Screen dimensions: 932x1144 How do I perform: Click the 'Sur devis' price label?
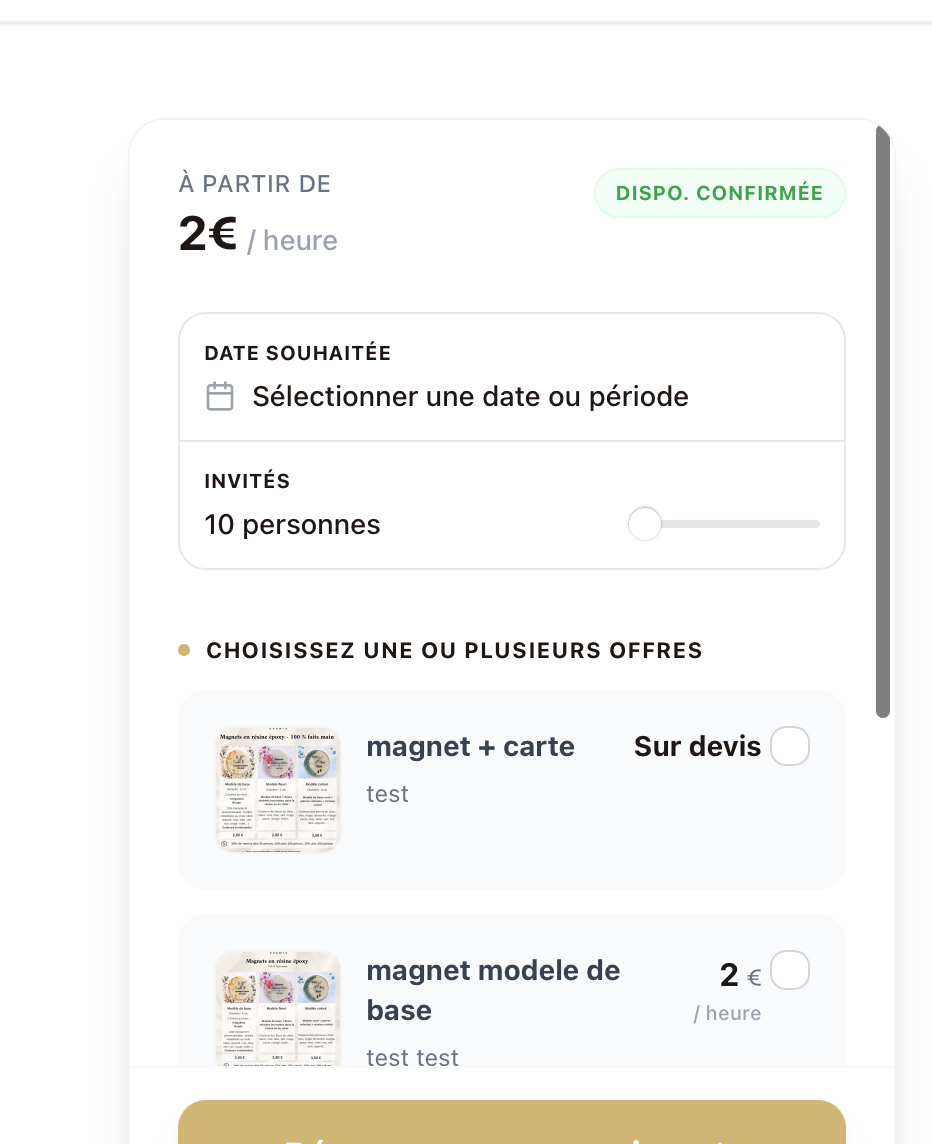point(697,746)
